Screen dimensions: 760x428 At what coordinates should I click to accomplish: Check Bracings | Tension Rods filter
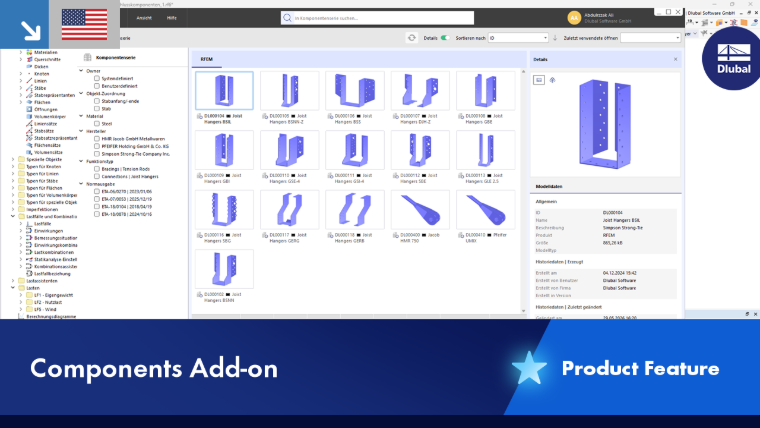tap(97, 169)
